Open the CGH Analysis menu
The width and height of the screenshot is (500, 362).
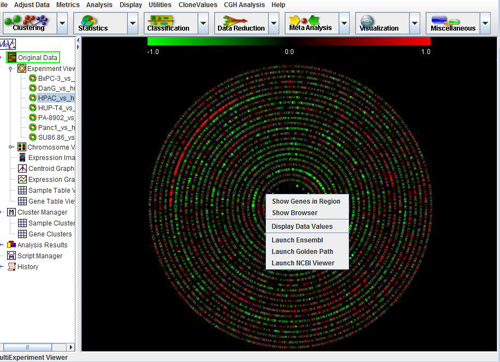click(x=244, y=5)
